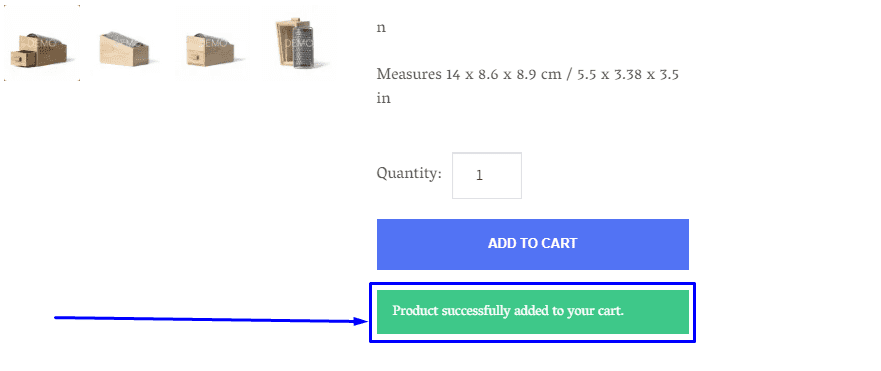This screenshot has height=371, width=881.
Task: Click the Quantity input box
Action: pos(487,175)
